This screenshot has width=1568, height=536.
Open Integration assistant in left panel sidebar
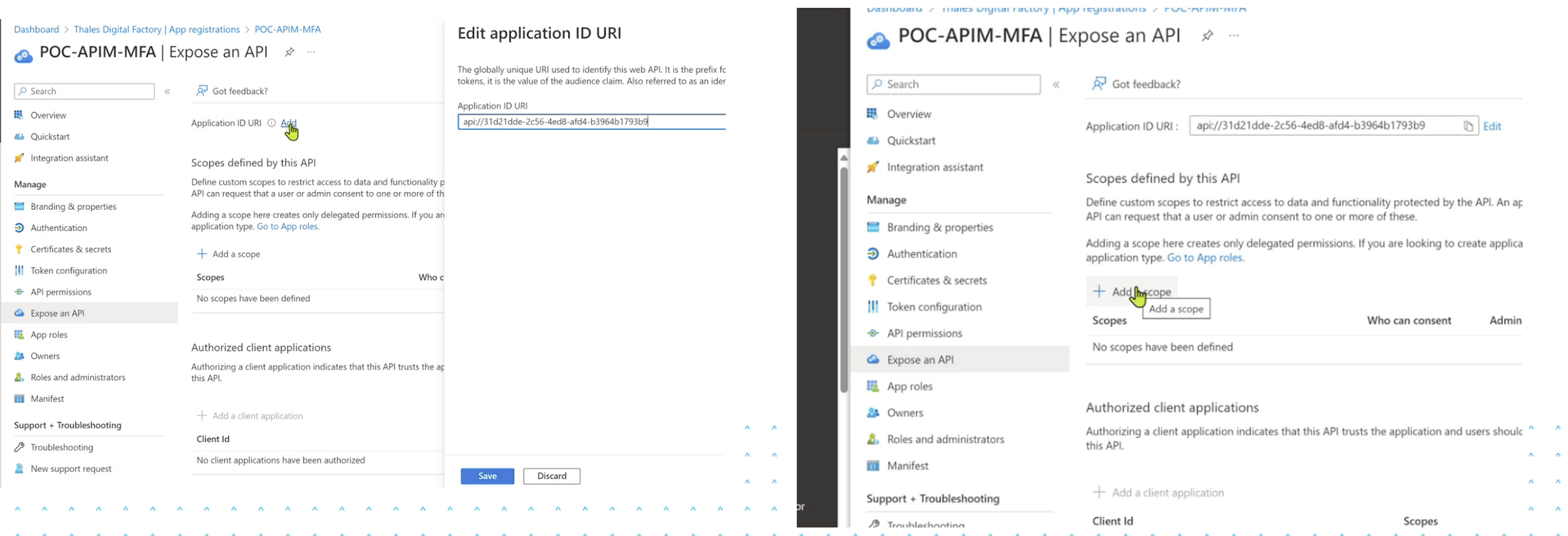pyautogui.click(x=69, y=158)
